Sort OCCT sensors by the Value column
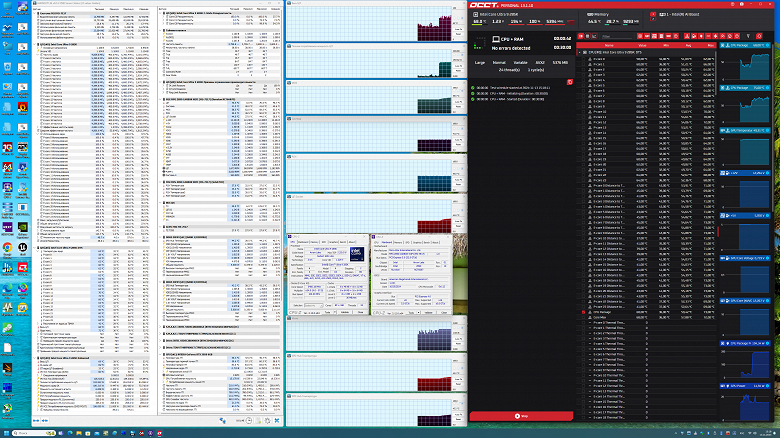 pyautogui.click(x=642, y=45)
